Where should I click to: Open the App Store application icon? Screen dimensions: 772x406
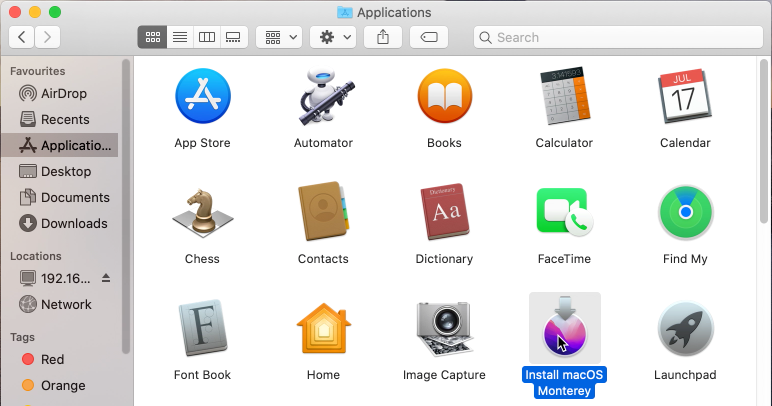tap(203, 96)
